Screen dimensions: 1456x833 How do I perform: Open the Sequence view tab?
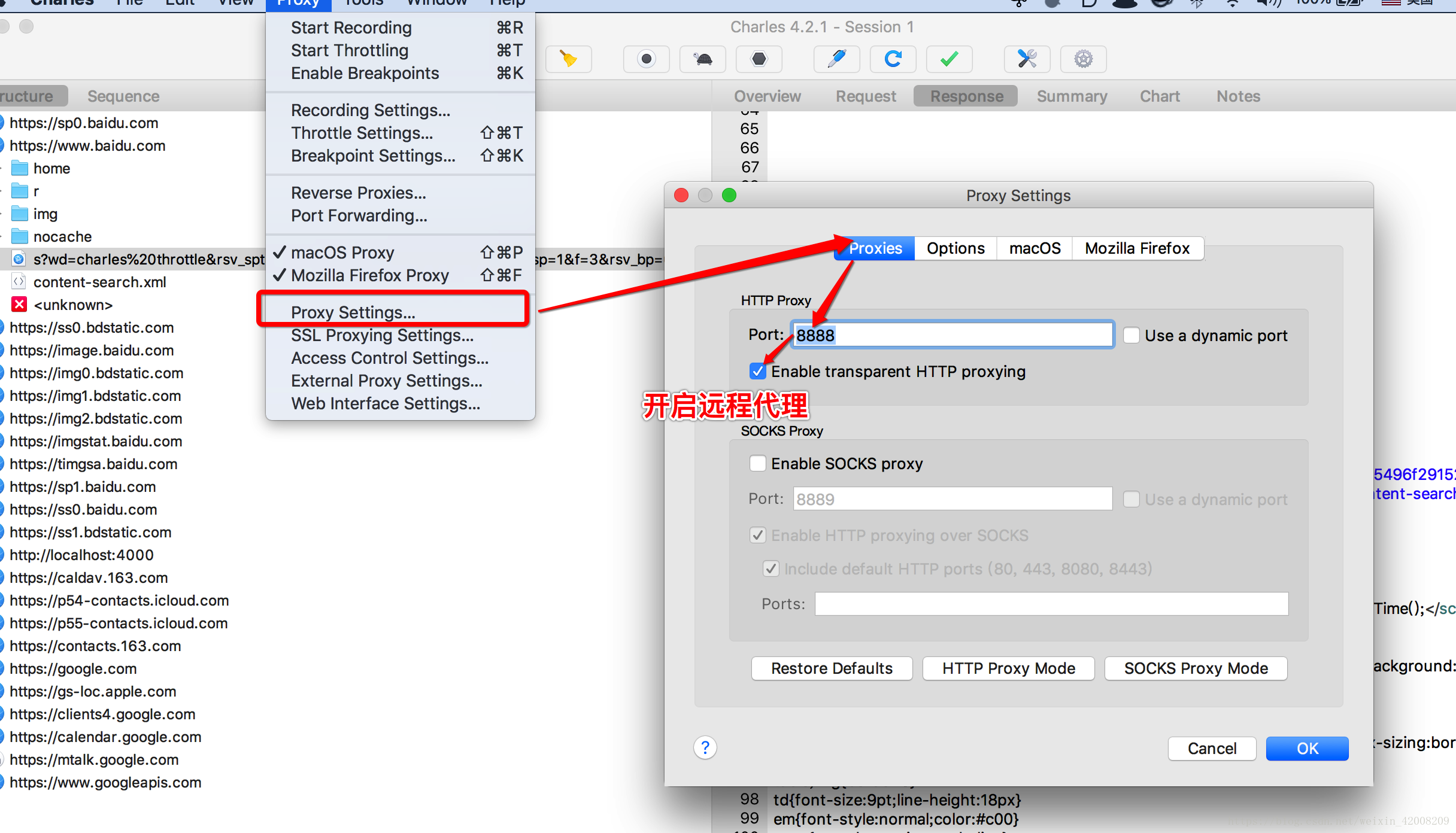(x=123, y=96)
